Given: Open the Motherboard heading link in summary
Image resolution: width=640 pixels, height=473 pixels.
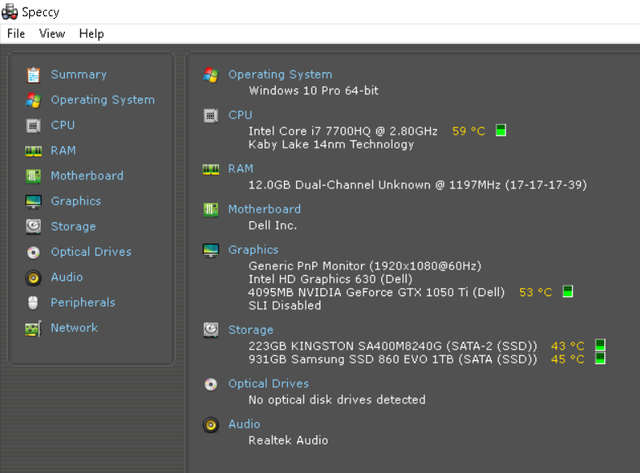Looking at the screenshot, I should pyautogui.click(x=264, y=209).
